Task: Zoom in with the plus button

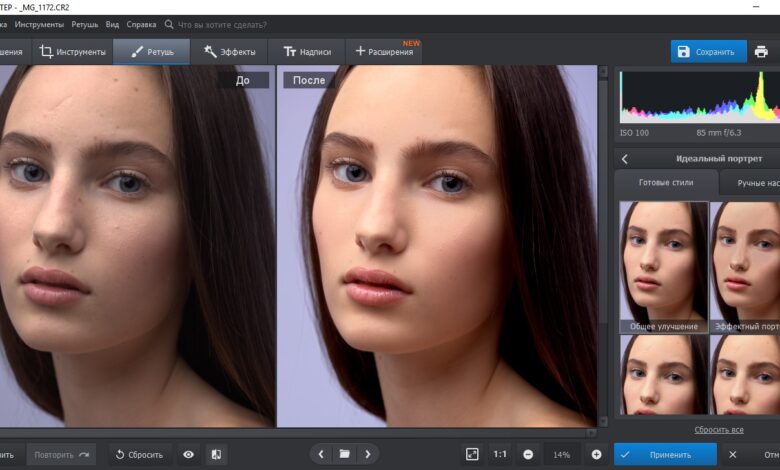Action: tap(596, 454)
